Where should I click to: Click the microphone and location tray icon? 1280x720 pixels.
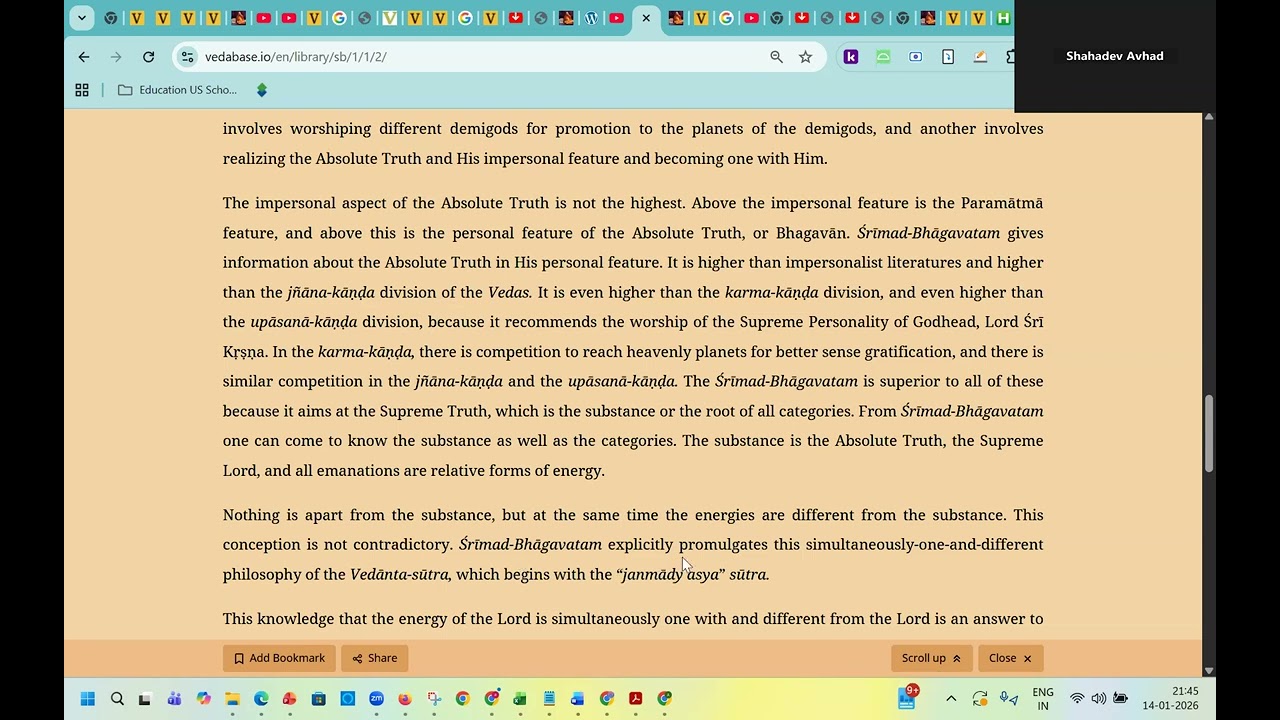click(1009, 699)
